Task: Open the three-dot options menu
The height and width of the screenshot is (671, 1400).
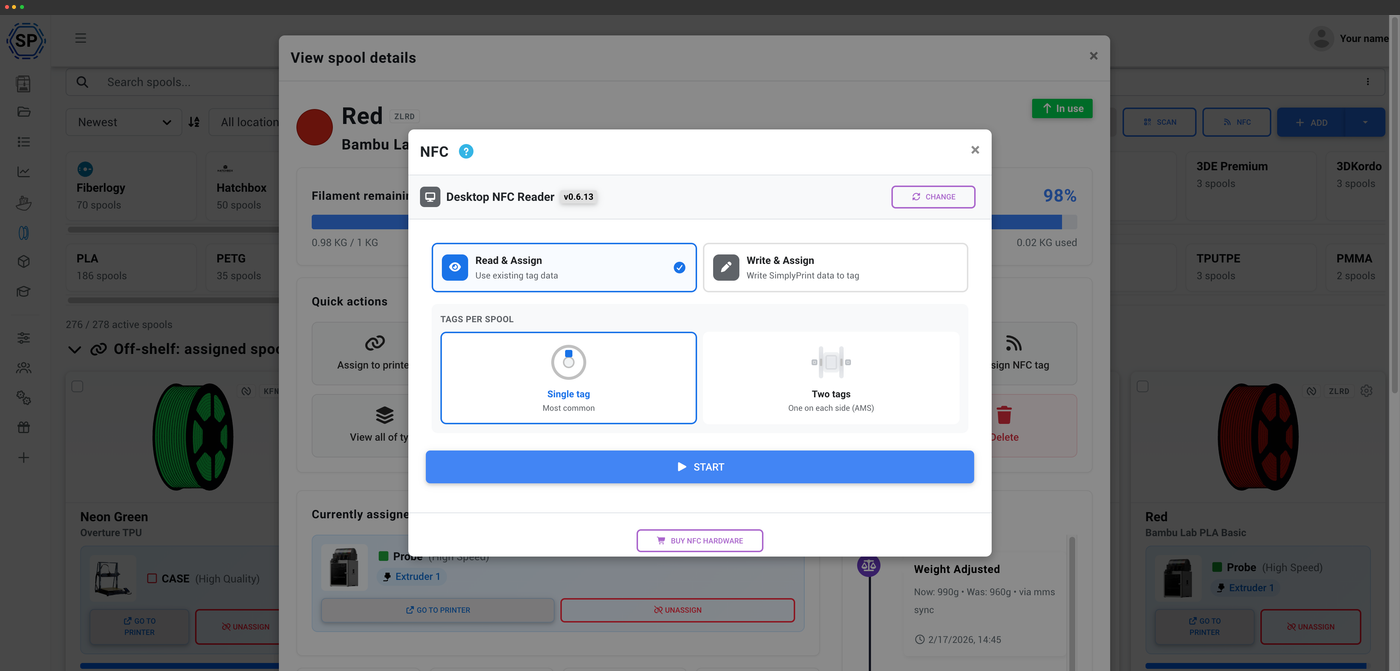Action: click(x=1368, y=82)
